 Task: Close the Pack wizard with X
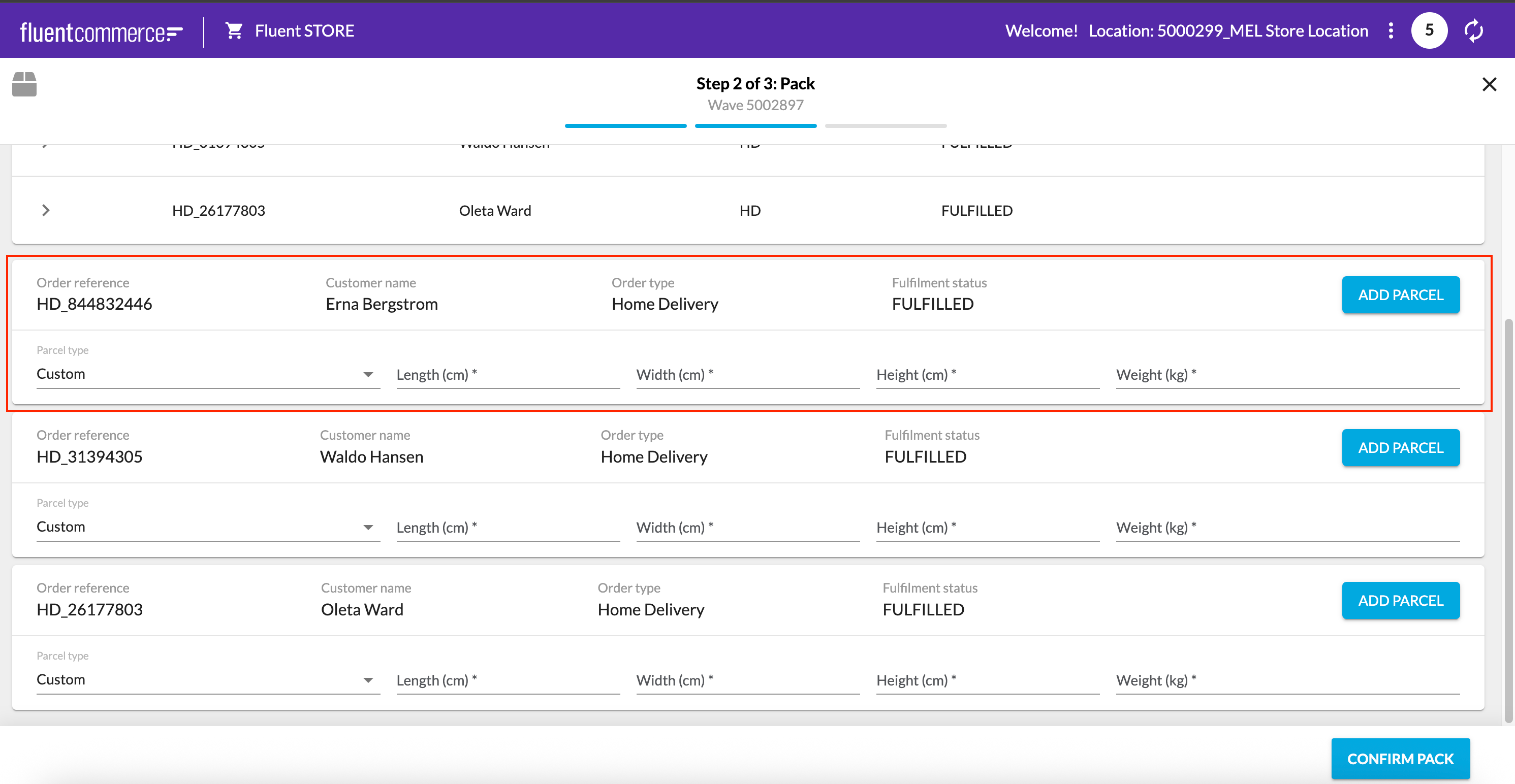1489,85
